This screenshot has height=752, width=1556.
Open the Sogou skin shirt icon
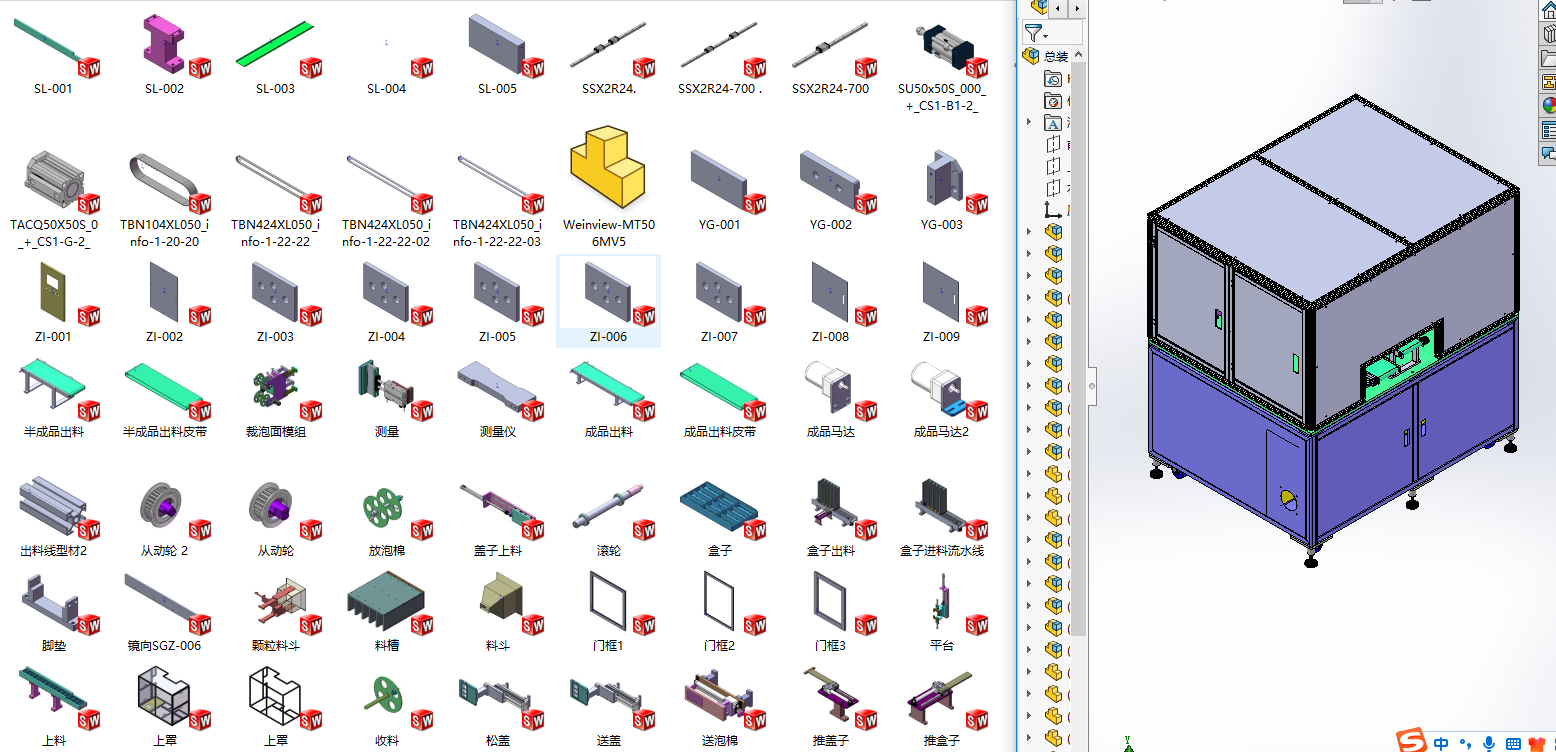(1538, 744)
